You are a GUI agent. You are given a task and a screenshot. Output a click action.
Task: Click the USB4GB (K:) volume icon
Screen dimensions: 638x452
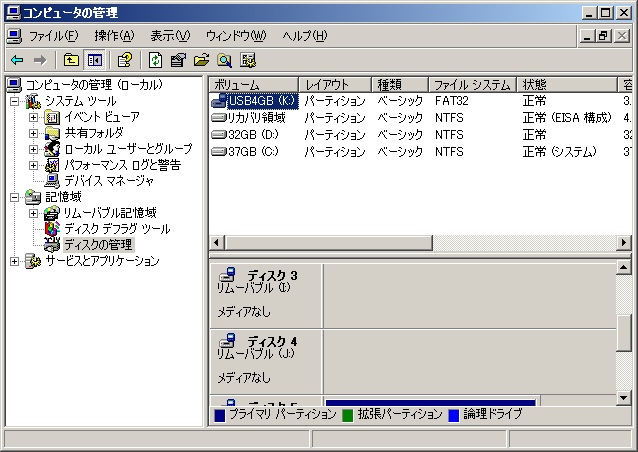219,100
